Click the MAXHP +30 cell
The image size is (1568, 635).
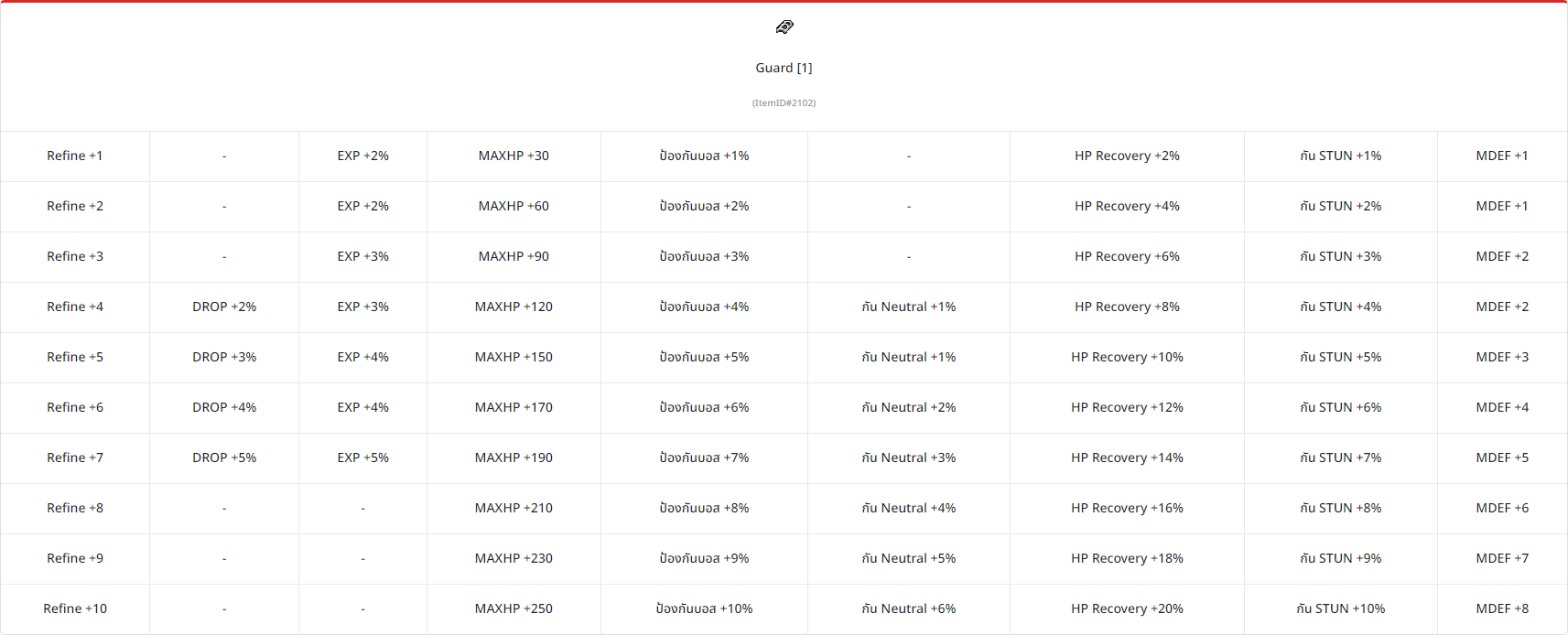point(514,156)
